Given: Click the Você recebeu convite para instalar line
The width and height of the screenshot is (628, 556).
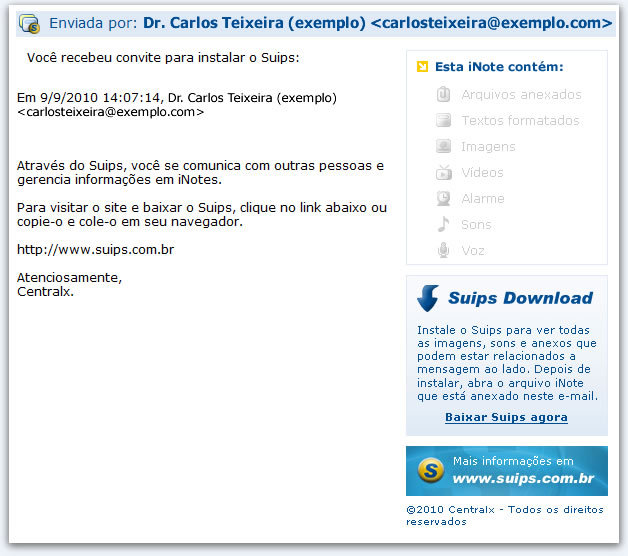Looking at the screenshot, I should pyautogui.click(x=163, y=58).
